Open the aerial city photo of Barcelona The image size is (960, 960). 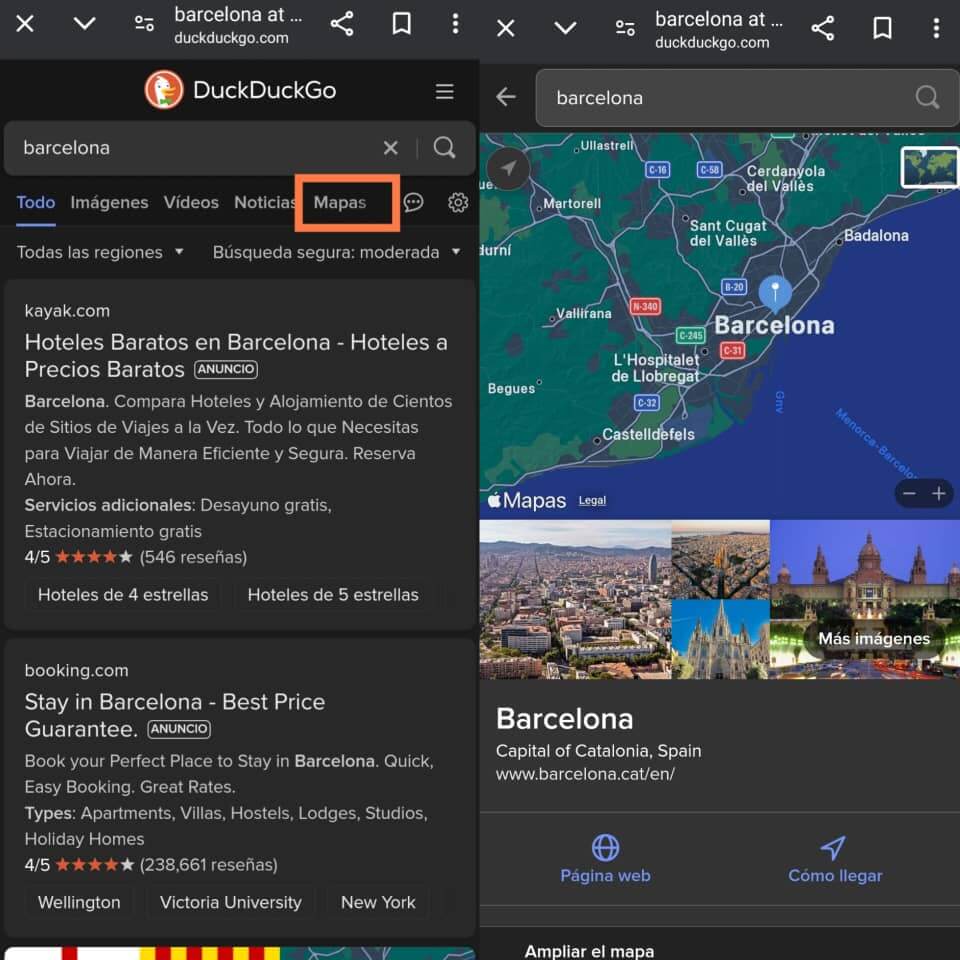click(x=575, y=599)
